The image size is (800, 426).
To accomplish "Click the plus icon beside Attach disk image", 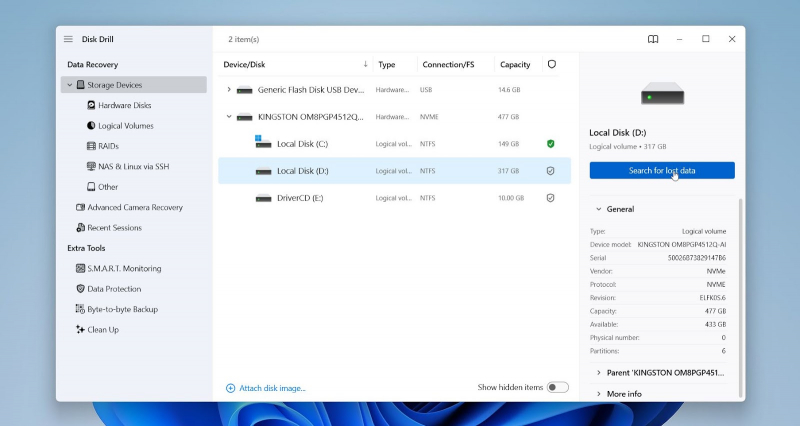I will pyautogui.click(x=231, y=388).
